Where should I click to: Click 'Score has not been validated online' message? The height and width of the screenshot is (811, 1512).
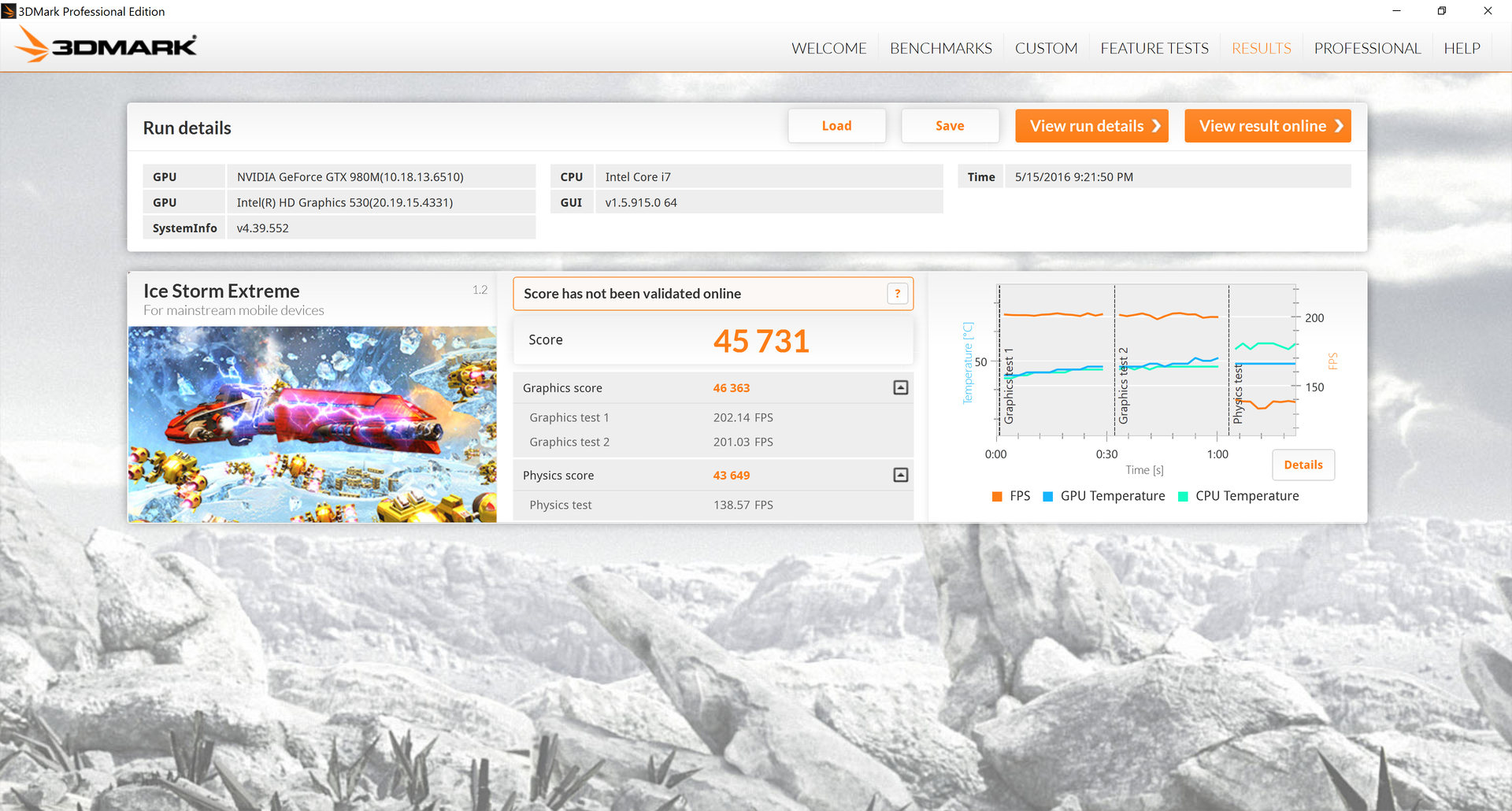click(632, 294)
